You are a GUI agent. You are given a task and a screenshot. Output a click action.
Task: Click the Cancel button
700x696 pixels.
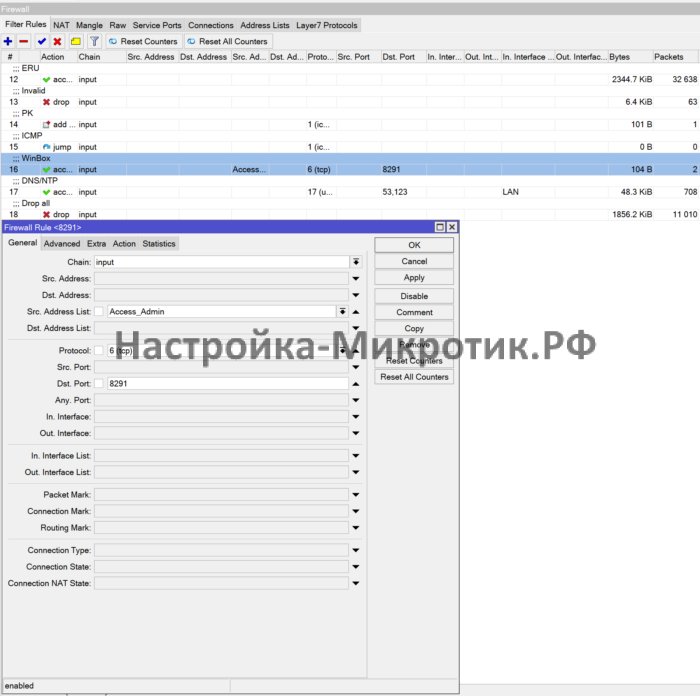[414, 262]
